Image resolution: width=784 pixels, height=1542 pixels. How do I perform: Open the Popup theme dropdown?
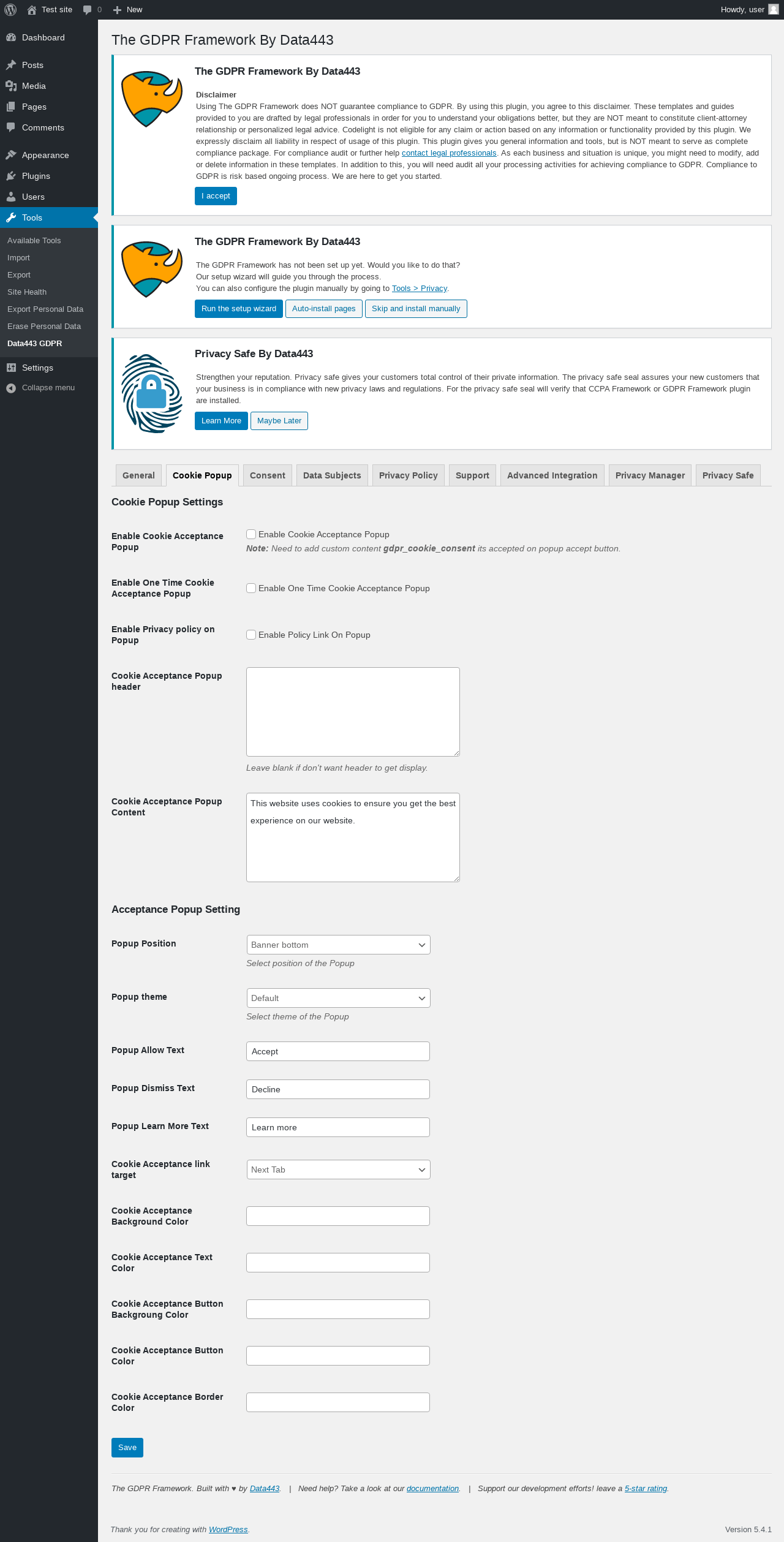click(x=338, y=998)
